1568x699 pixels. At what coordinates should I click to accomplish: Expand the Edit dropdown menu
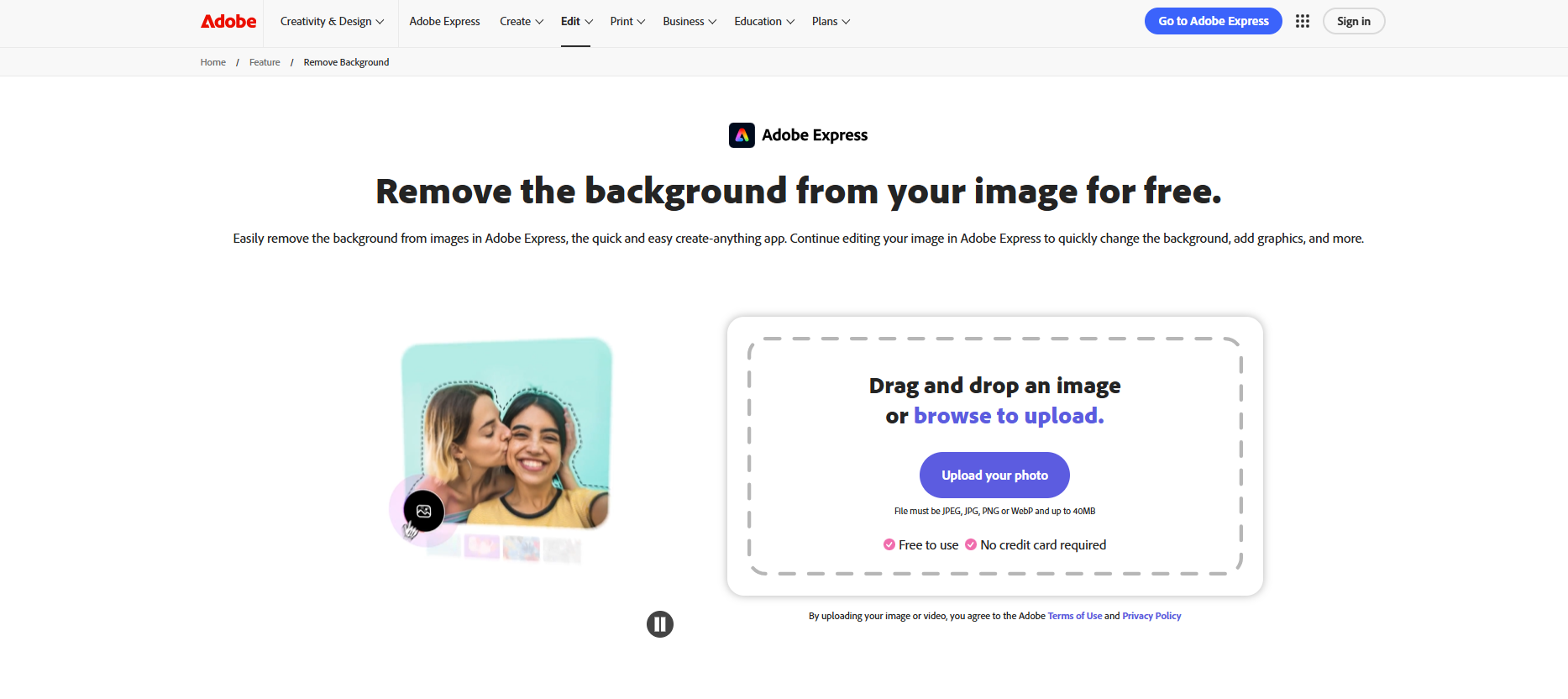[x=576, y=22]
